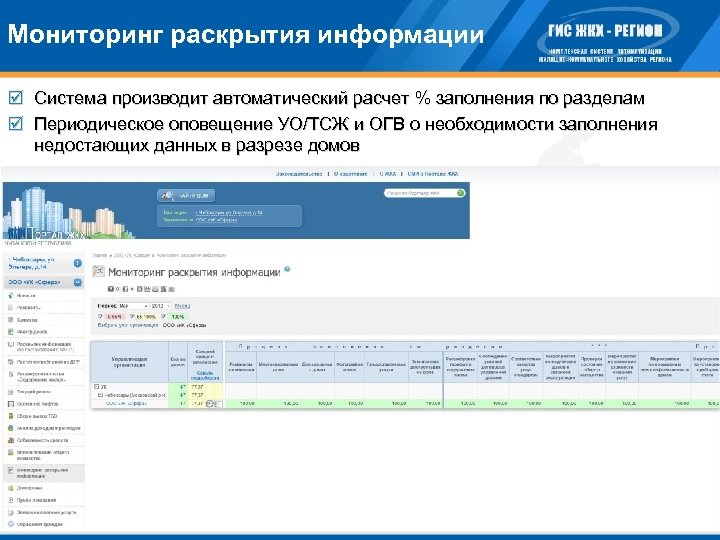Image resolution: width=720 pixels, height=540 pixels.
Task: Click the help icon next to the page title
Action: (287, 269)
